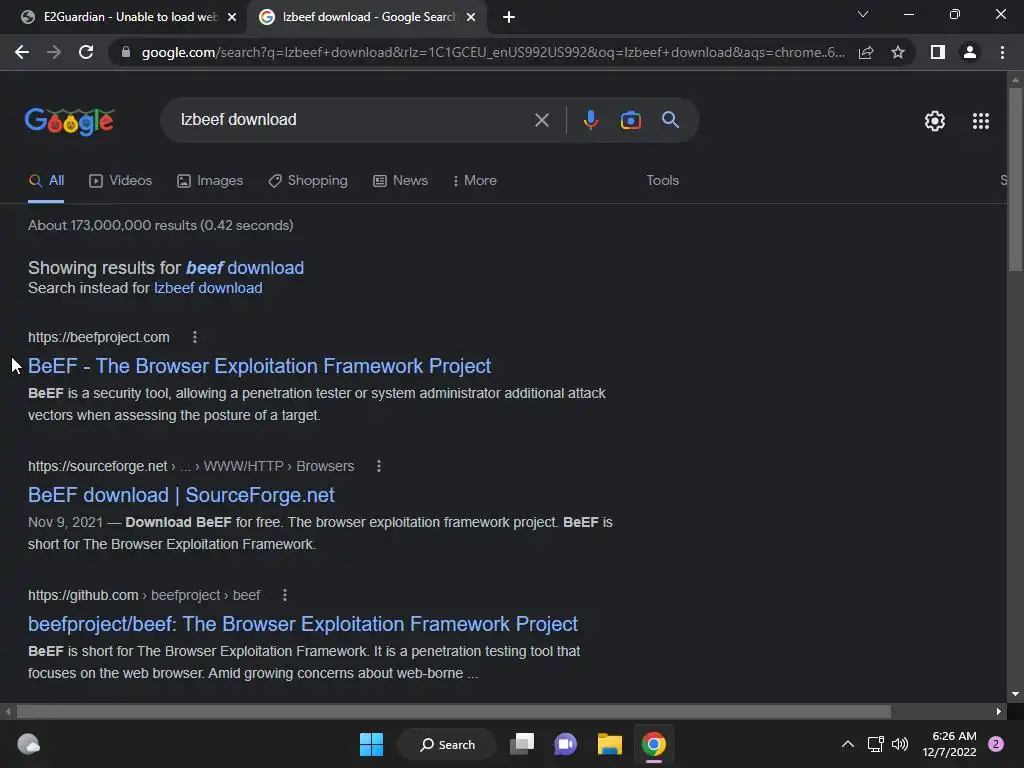
Task: Open the Chrome profile menu
Action: (970, 52)
